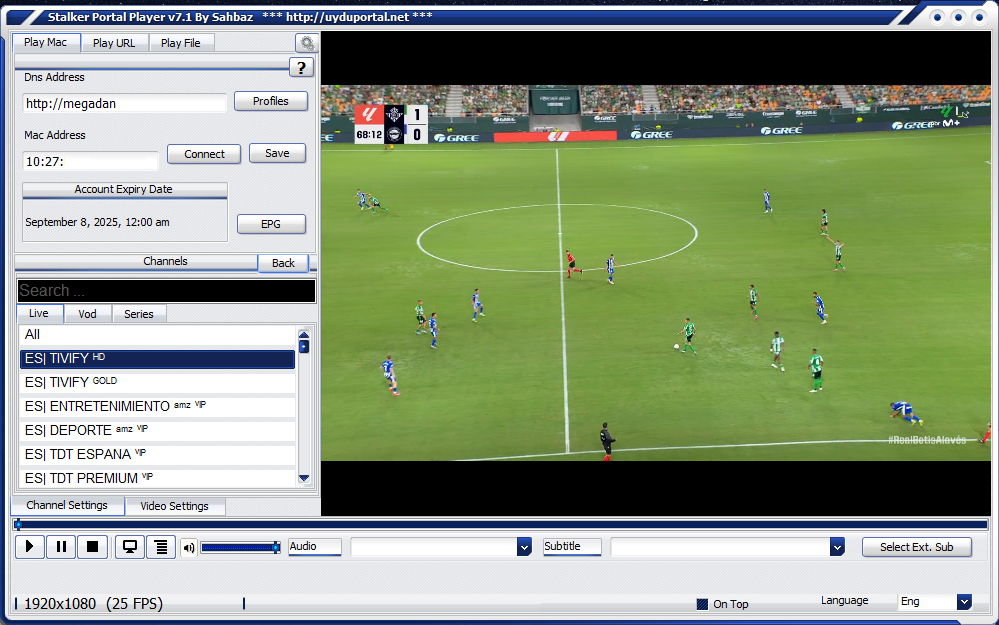This screenshot has height=625, width=999.
Task: Stop the video playback
Action: [92, 547]
